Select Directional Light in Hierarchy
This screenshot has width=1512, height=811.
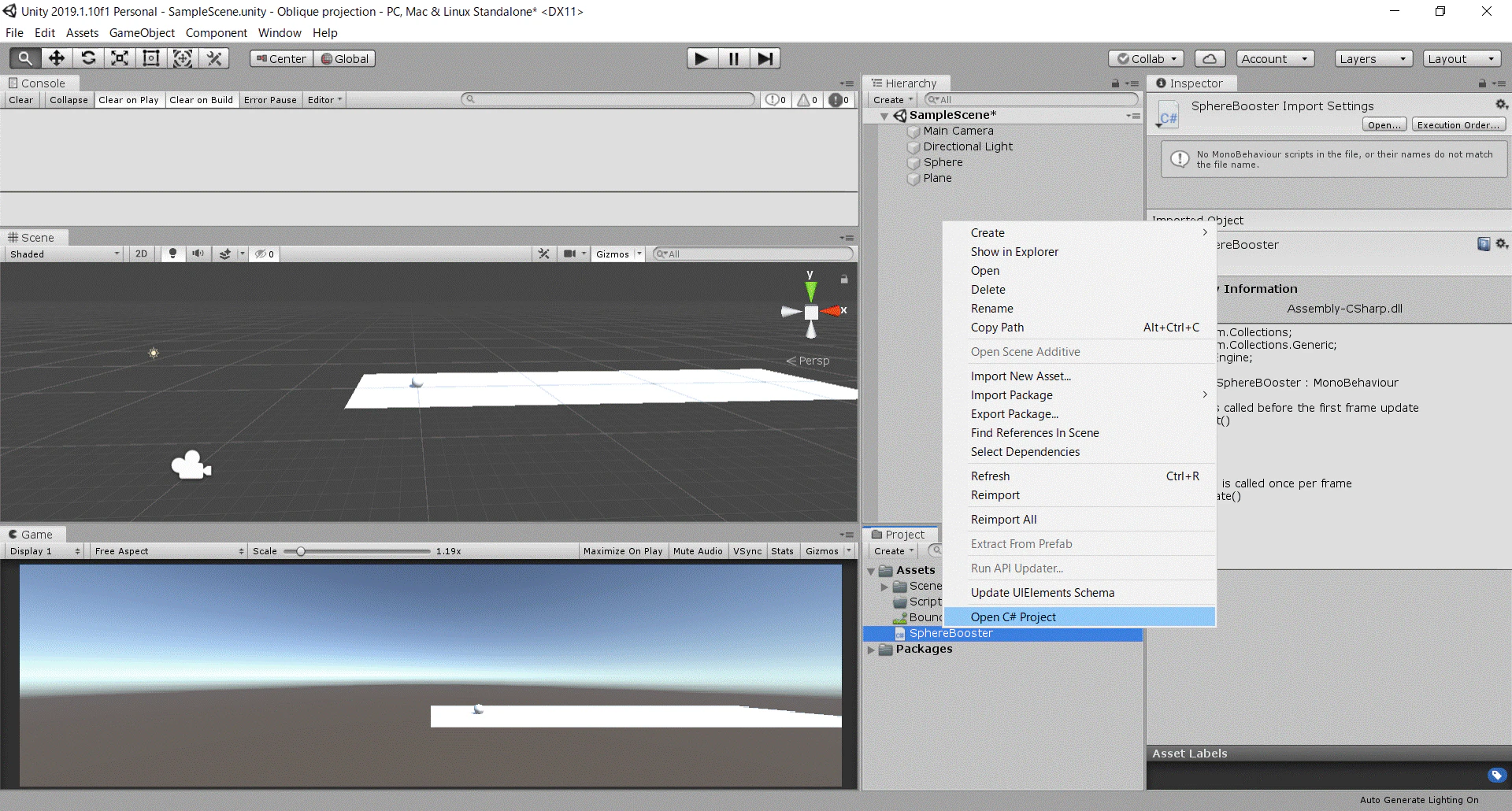coord(968,146)
